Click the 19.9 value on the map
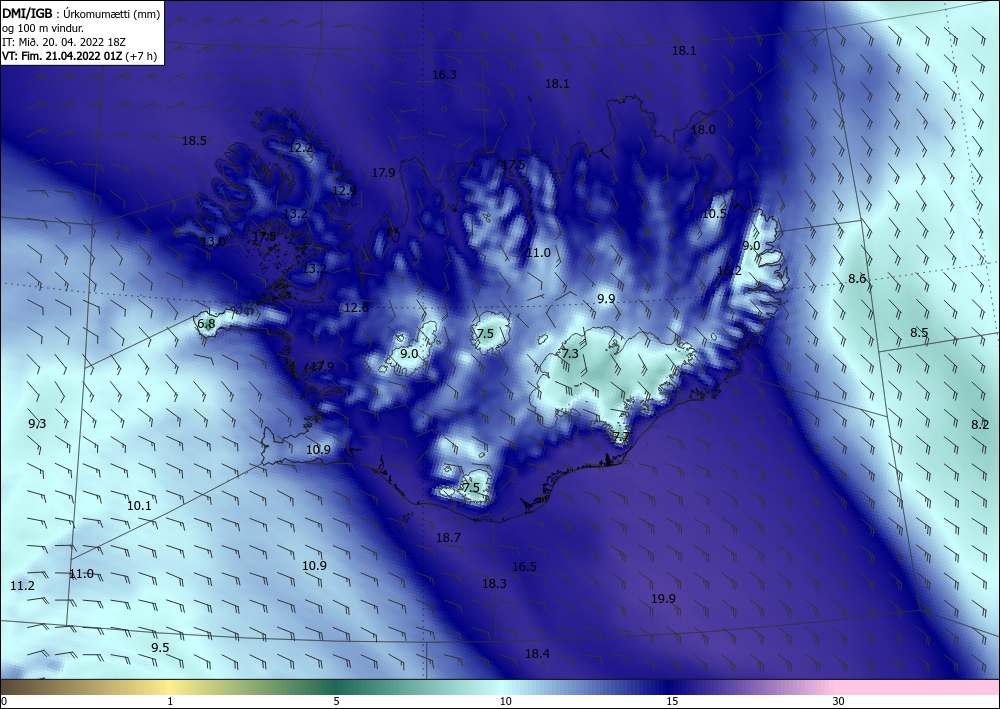 pyautogui.click(x=663, y=598)
